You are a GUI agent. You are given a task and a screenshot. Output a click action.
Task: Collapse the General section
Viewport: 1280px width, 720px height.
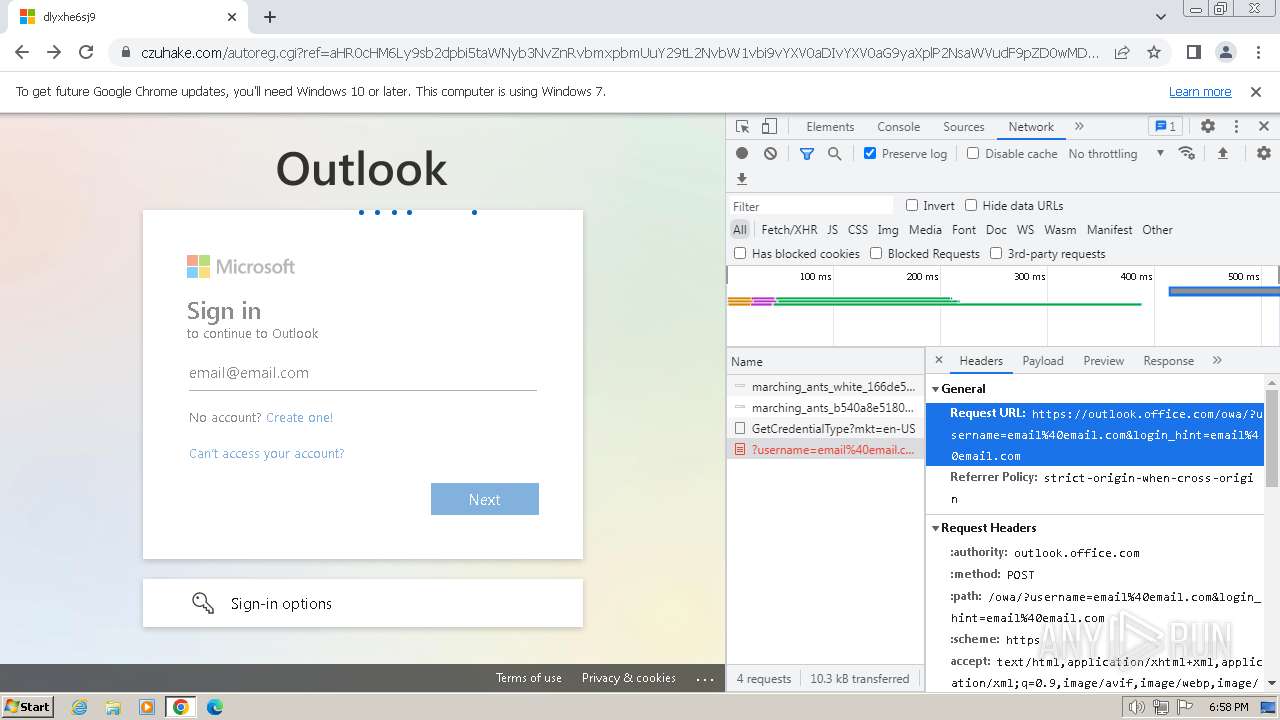tap(936, 389)
